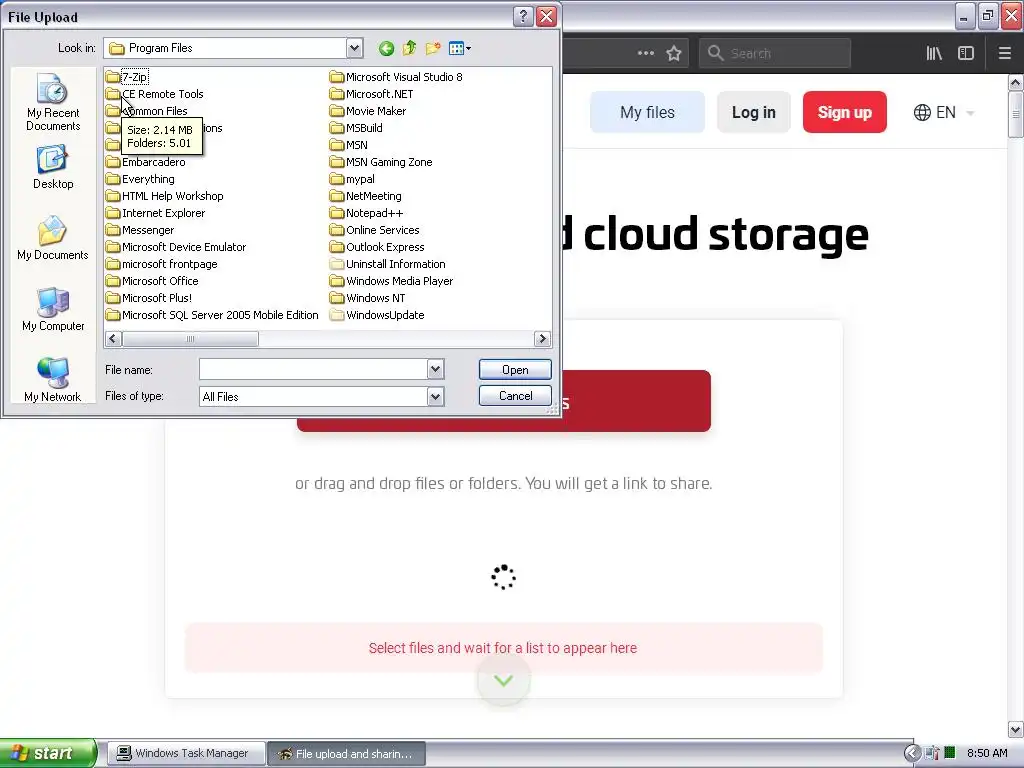Click the File Upload help question button
Screen dimensions: 1024x768
coord(522,16)
